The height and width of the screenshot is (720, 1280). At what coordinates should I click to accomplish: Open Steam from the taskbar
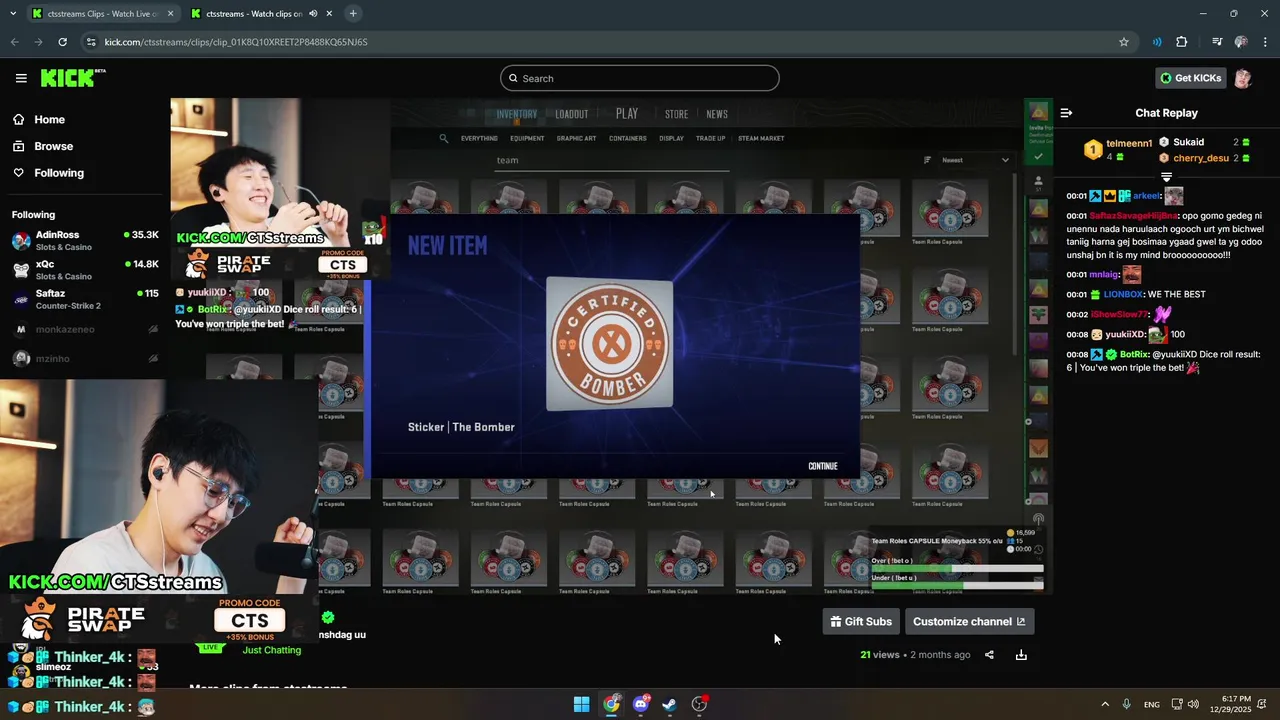[670, 704]
